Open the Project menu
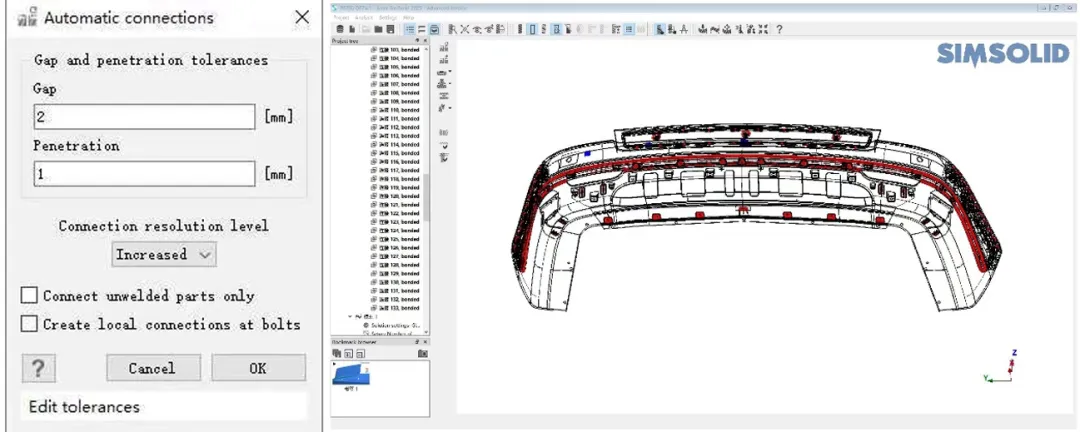This screenshot has height=432, width=1080. (x=341, y=18)
